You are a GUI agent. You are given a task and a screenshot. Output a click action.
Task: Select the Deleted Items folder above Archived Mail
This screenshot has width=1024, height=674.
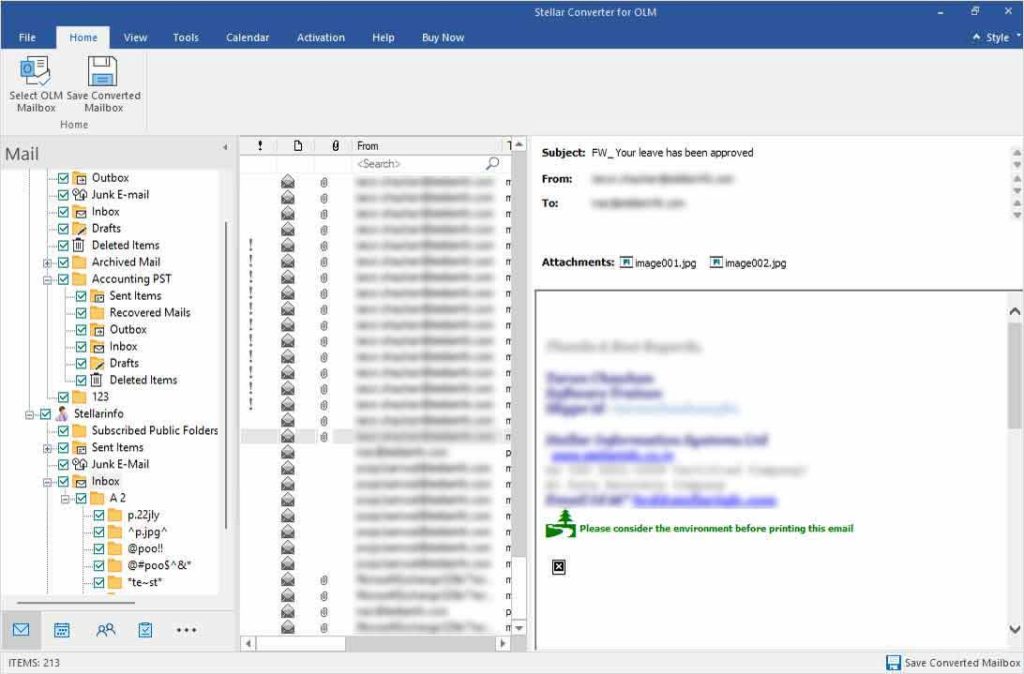tap(125, 245)
